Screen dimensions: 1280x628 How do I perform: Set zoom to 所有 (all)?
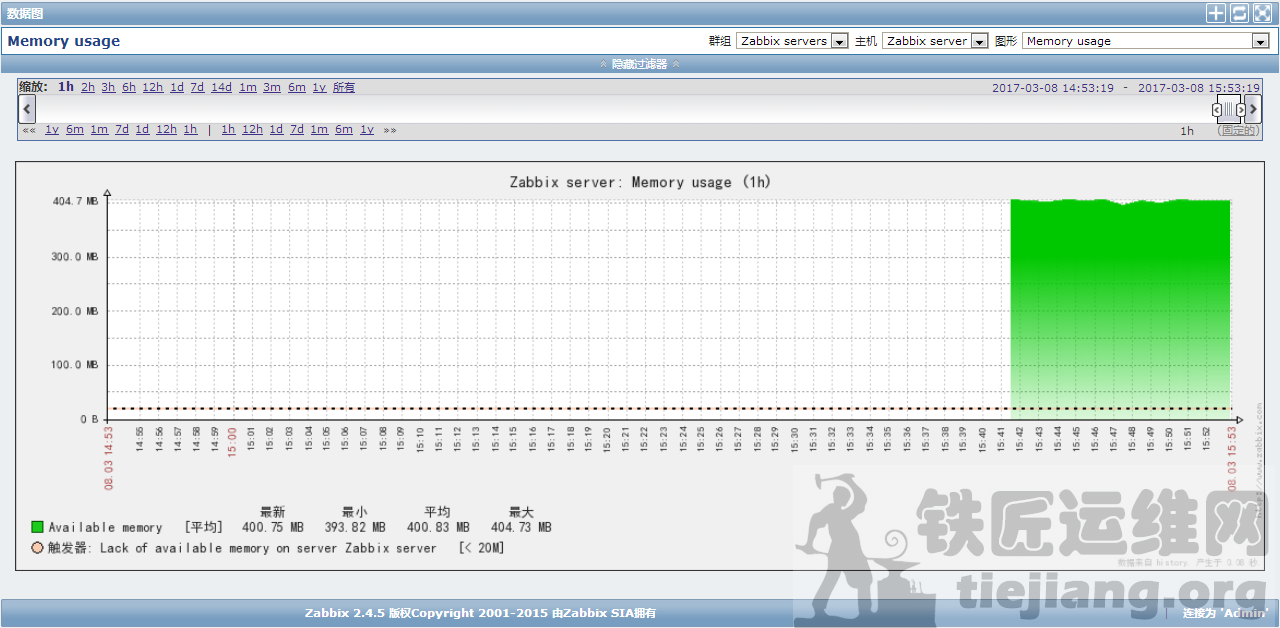coord(344,87)
